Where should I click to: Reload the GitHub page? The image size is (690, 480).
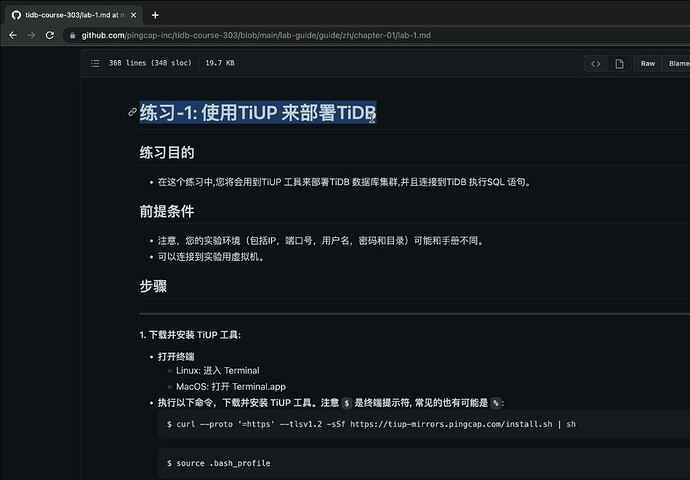point(50,35)
